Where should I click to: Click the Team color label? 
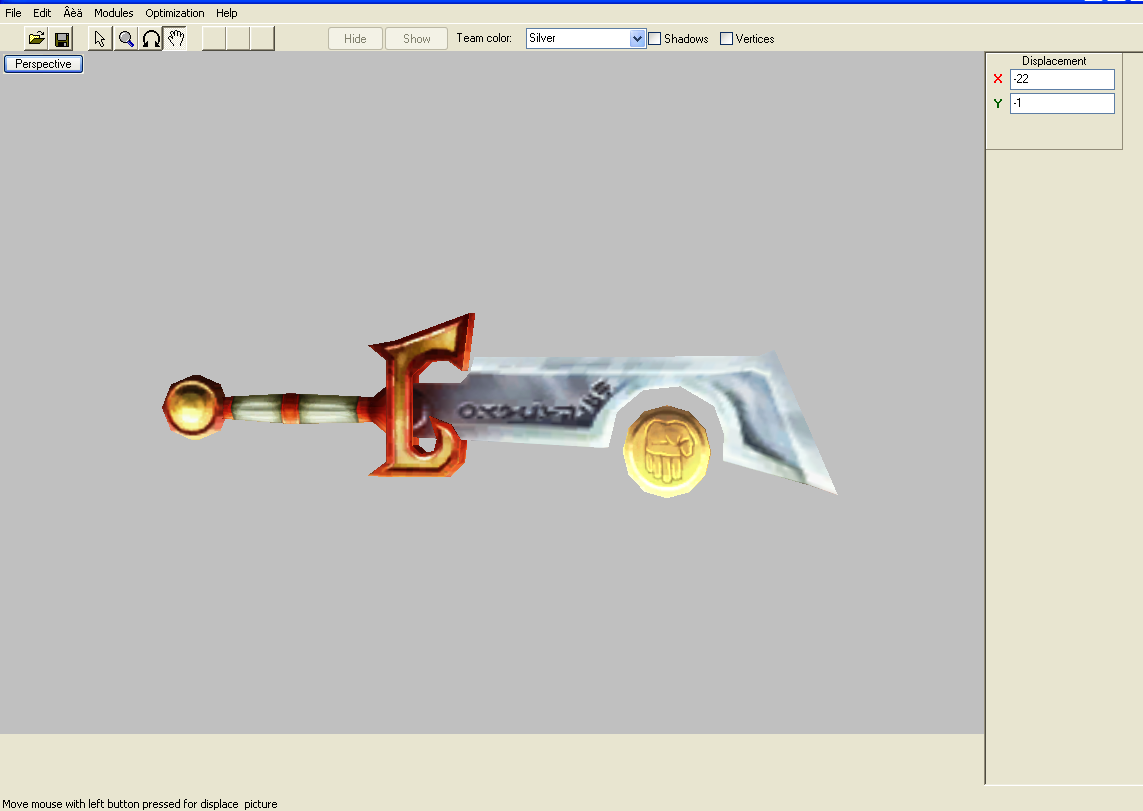[x=484, y=38]
